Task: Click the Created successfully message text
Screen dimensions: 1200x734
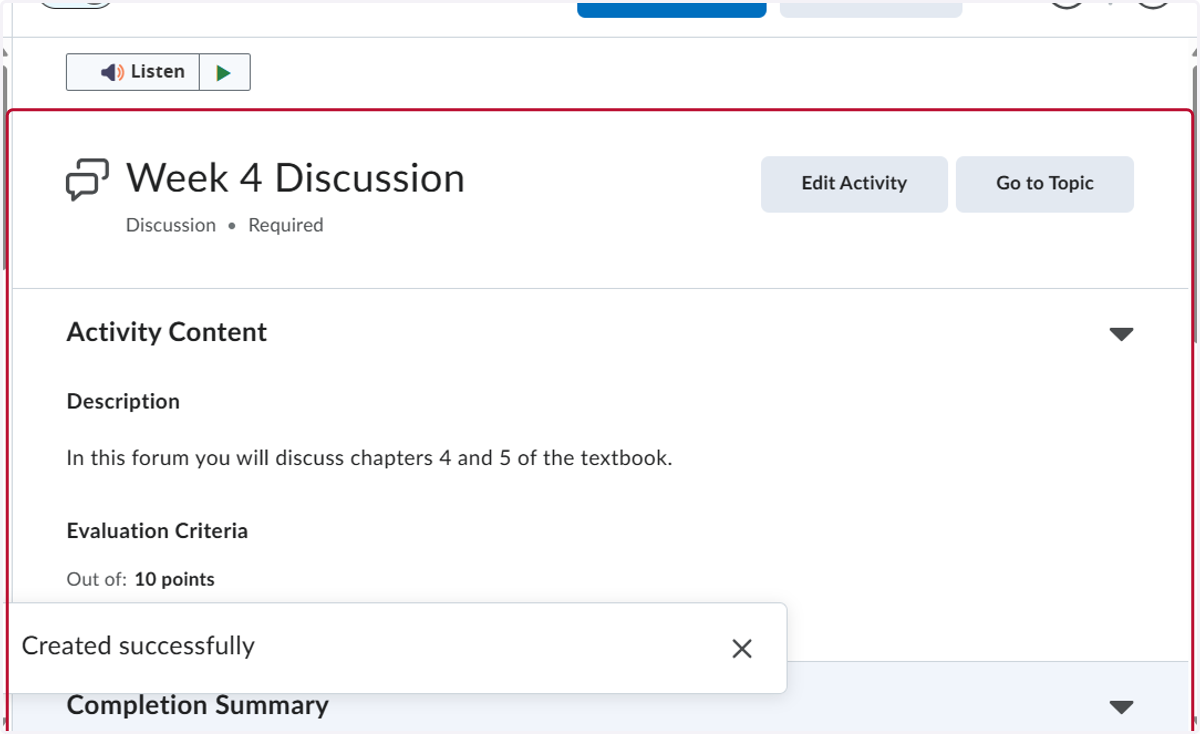Action: (x=138, y=646)
